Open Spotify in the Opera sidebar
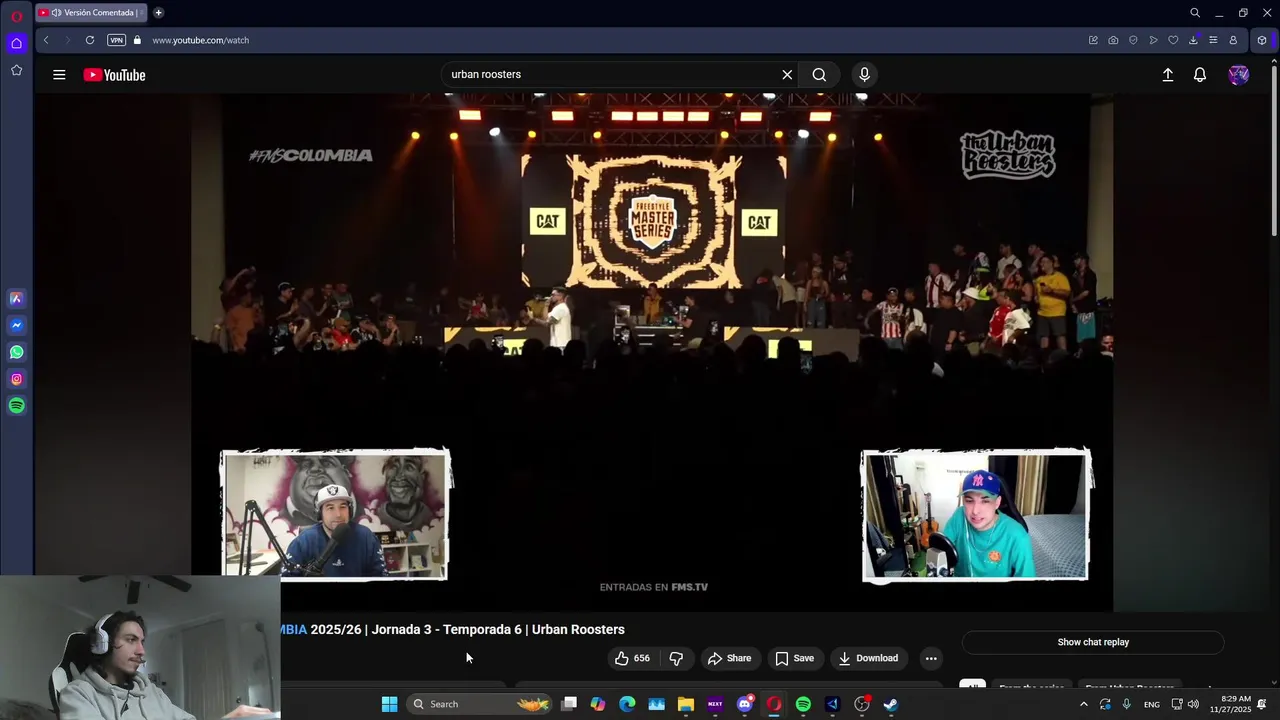1280x720 pixels. [16, 406]
